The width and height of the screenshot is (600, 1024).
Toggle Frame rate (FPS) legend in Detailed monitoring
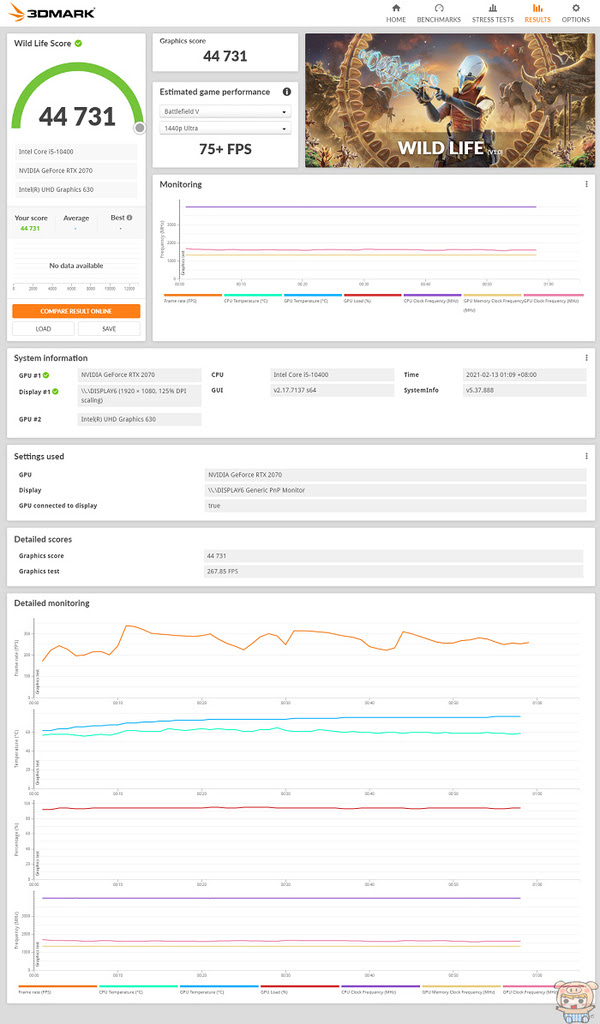57,989
